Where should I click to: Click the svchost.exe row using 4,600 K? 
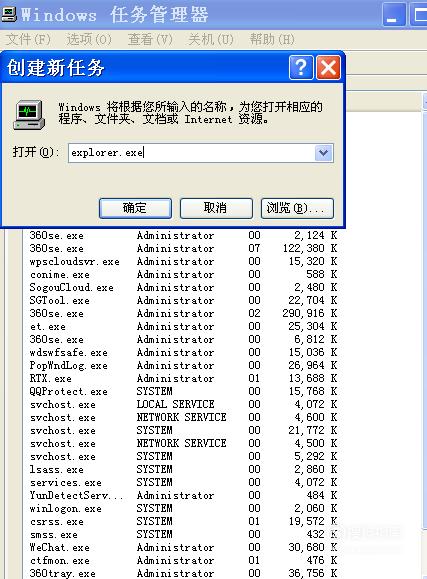point(183,418)
